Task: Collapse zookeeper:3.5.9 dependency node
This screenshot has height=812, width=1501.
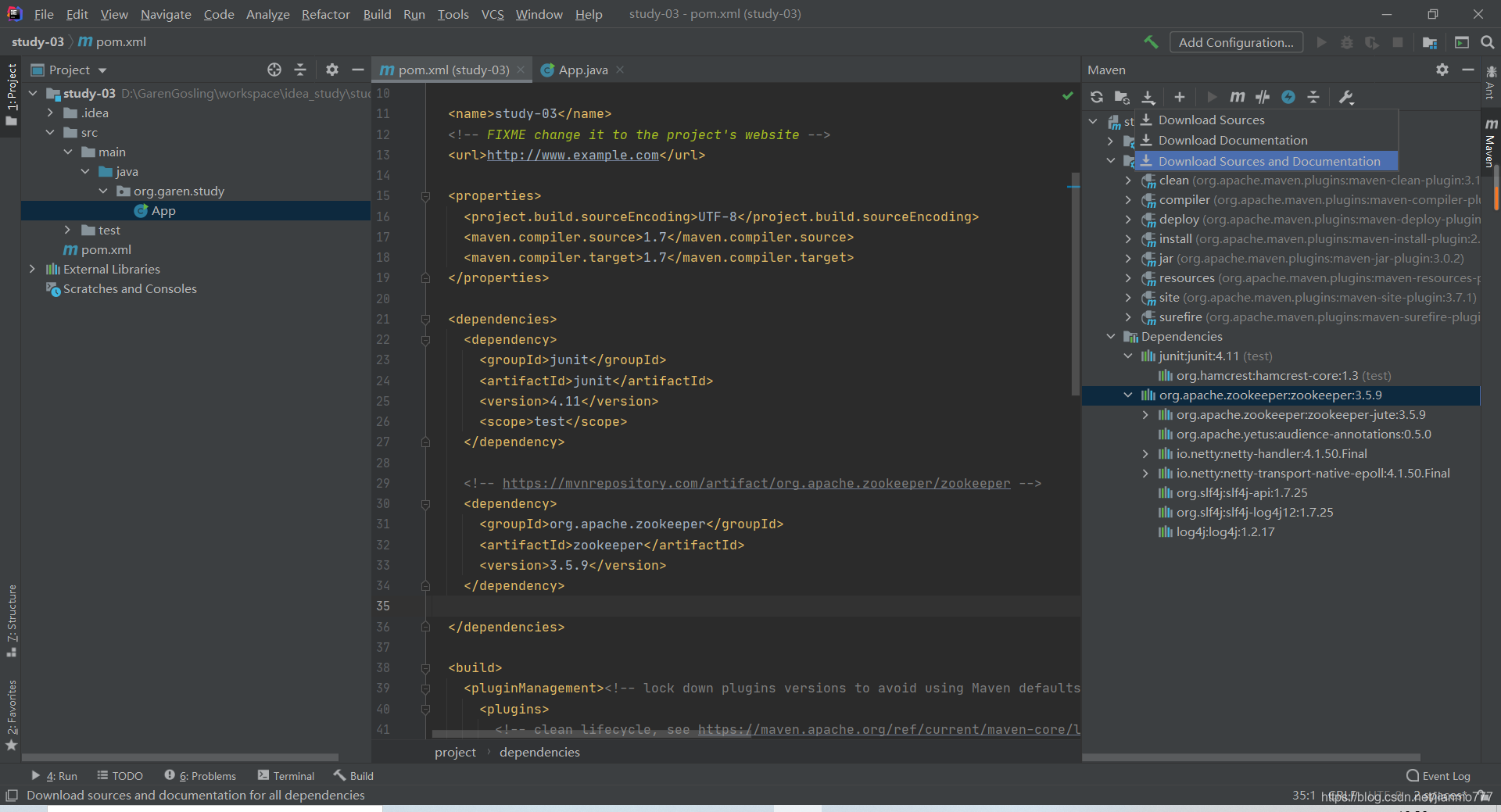Action: tap(1128, 395)
